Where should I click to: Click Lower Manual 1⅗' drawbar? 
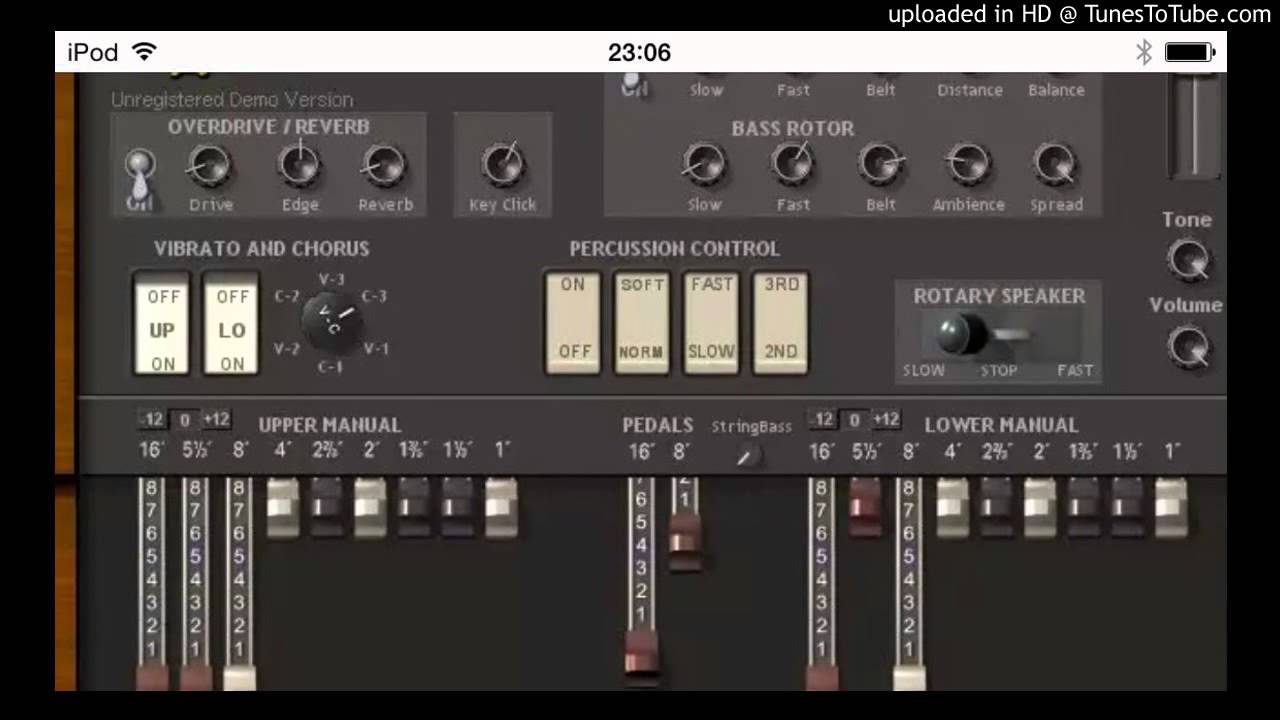point(1084,507)
